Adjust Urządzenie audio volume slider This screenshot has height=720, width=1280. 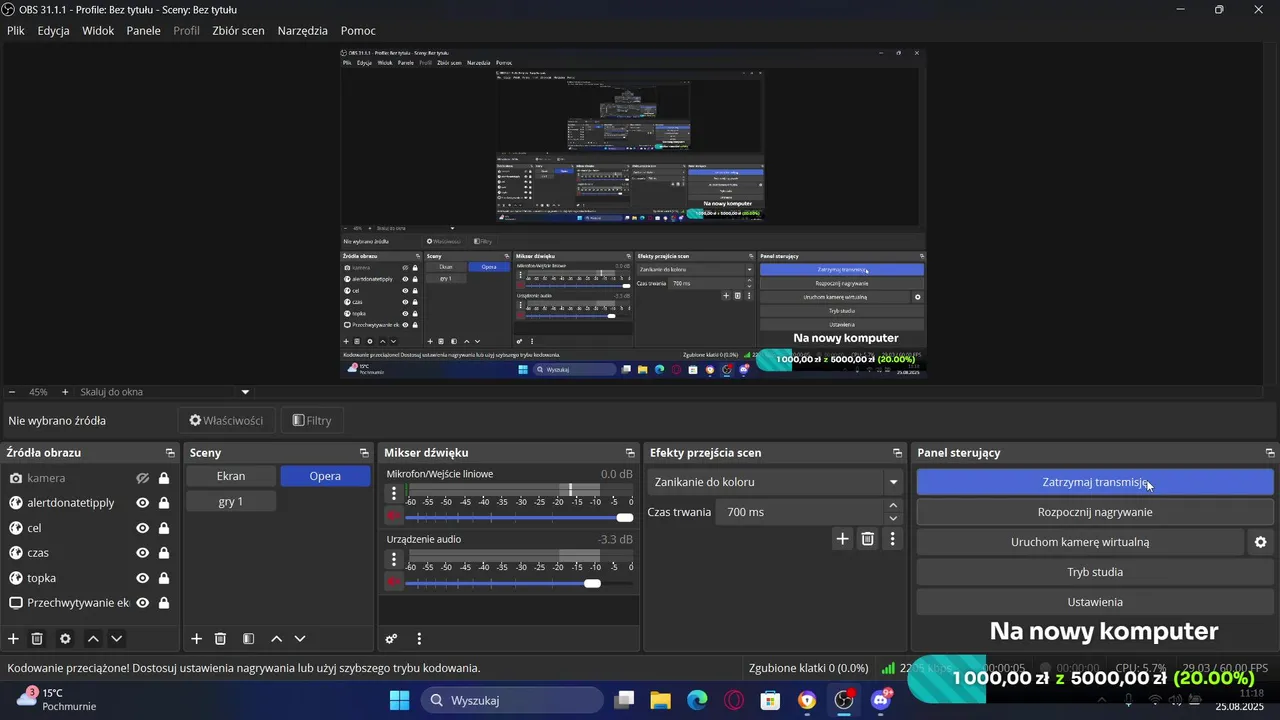[519, 582]
